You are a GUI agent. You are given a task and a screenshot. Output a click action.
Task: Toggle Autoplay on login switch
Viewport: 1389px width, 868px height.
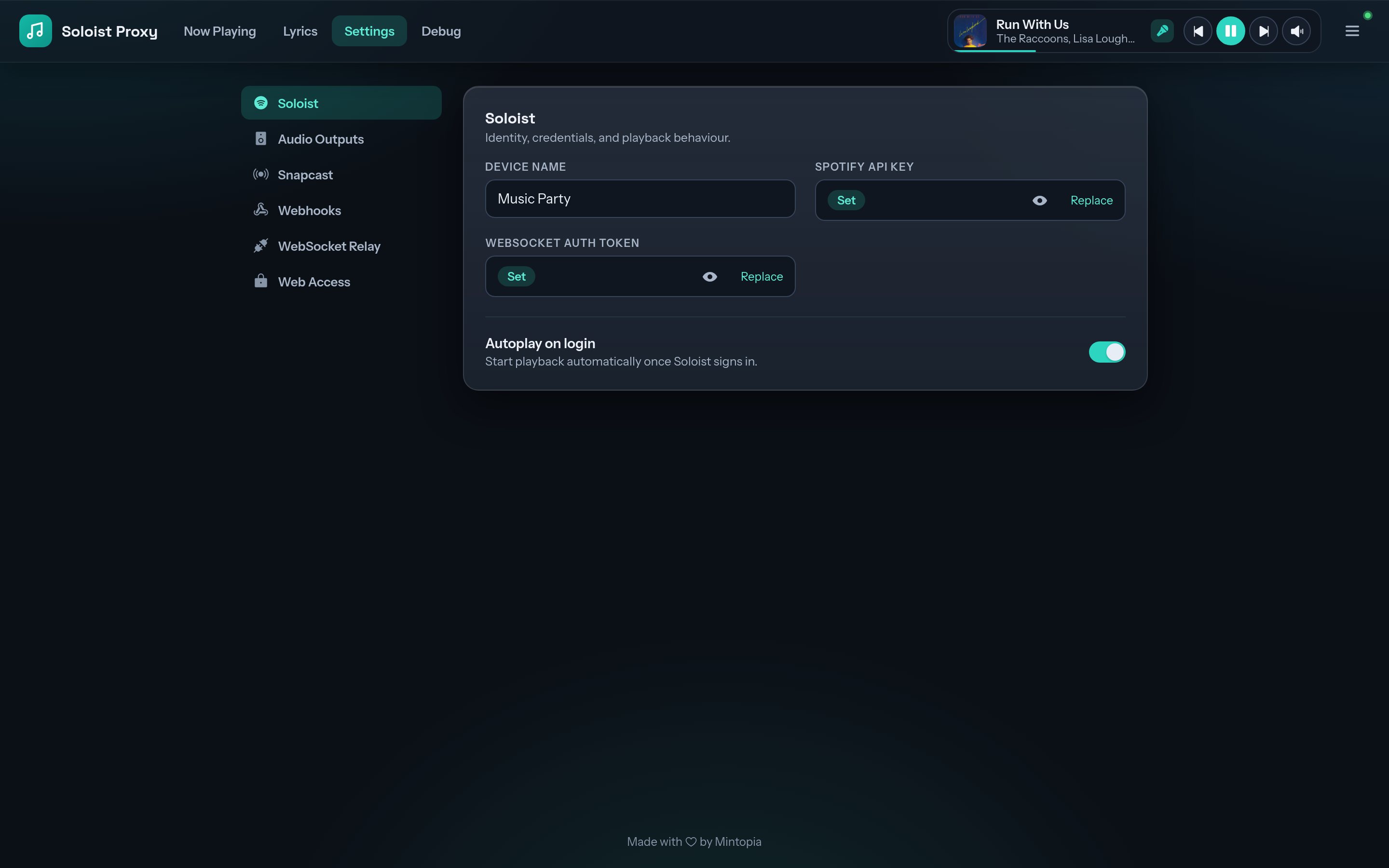click(x=1106, y=352)
